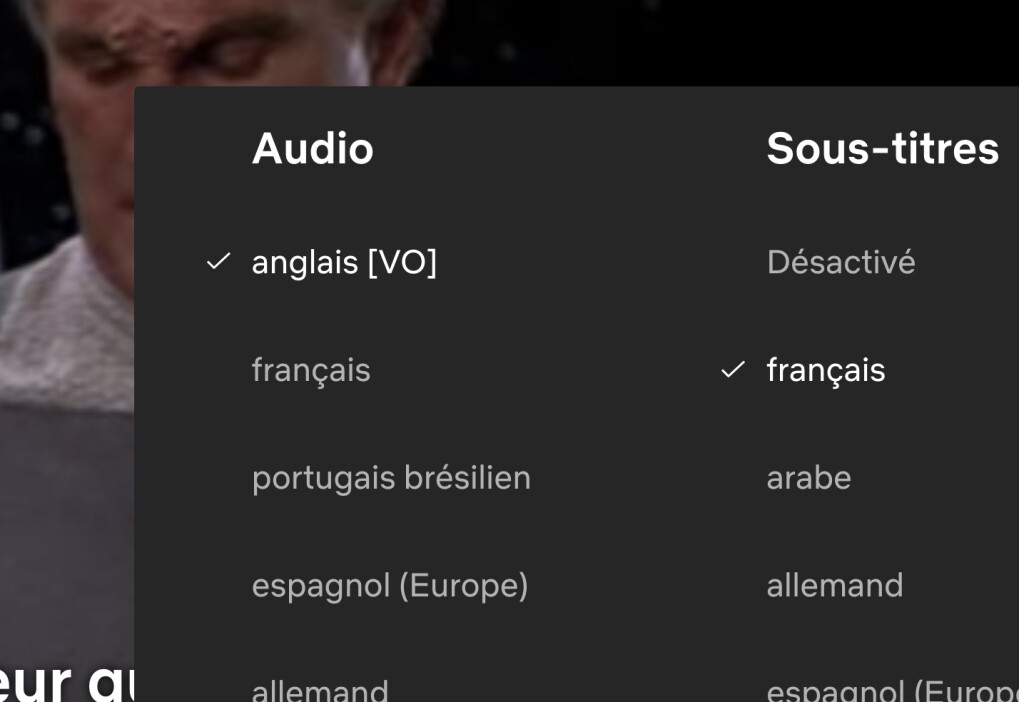Viewport: 1019px width, 702px height.
Task: Click the empty panel area left of the Audio heading
Action: (190, 149)
